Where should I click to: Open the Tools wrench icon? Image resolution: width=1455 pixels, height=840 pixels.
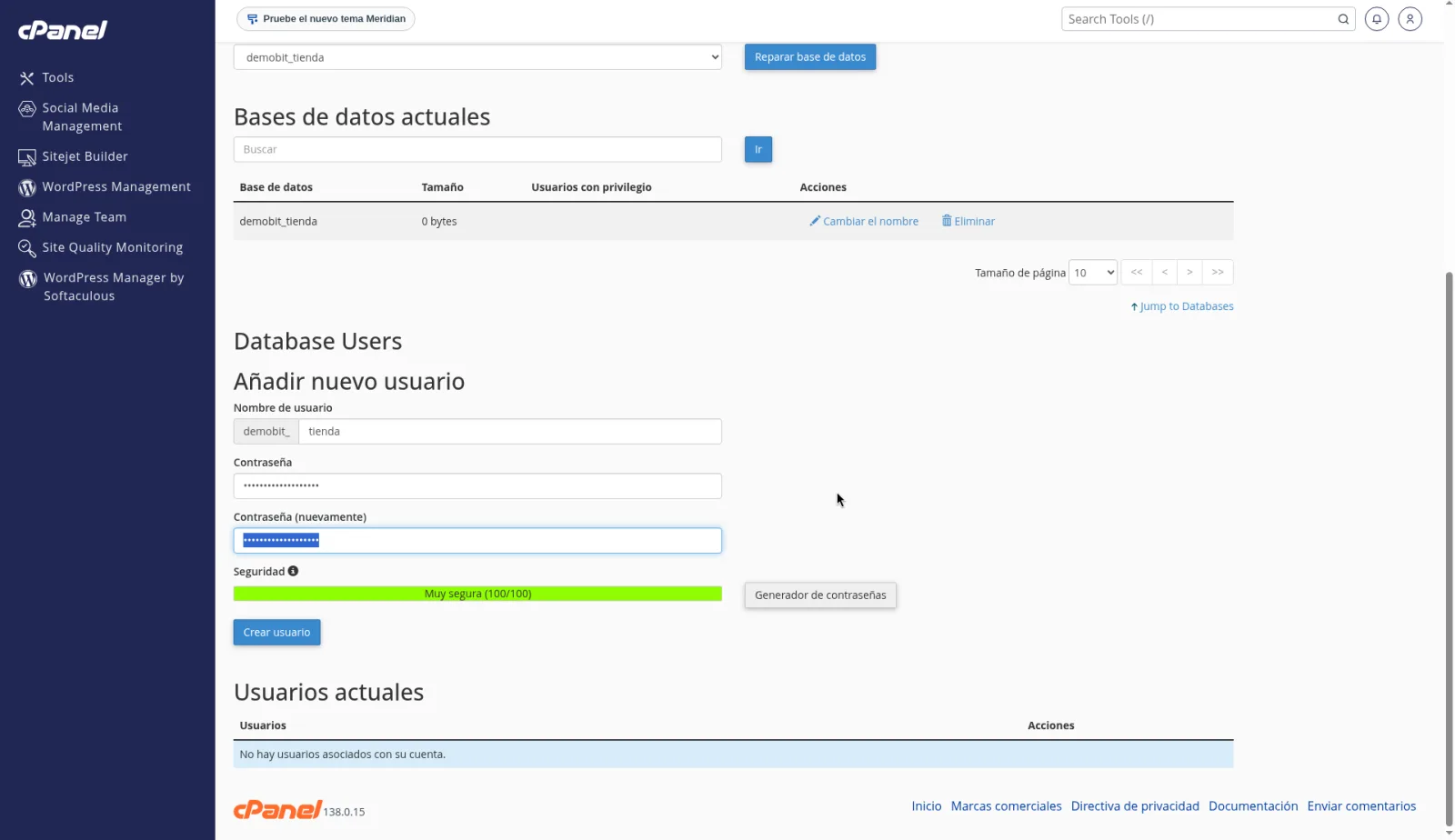(x=26, y=78)
